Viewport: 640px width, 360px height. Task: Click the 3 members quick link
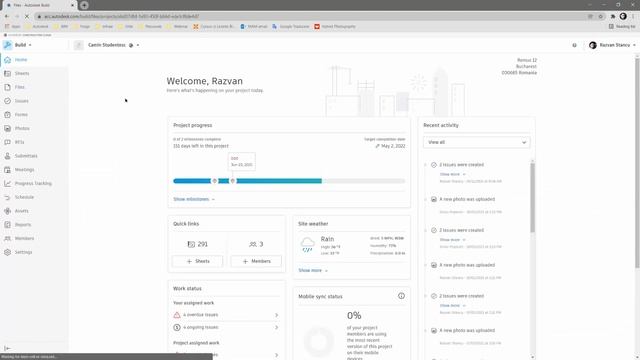(x=256, y=244)
